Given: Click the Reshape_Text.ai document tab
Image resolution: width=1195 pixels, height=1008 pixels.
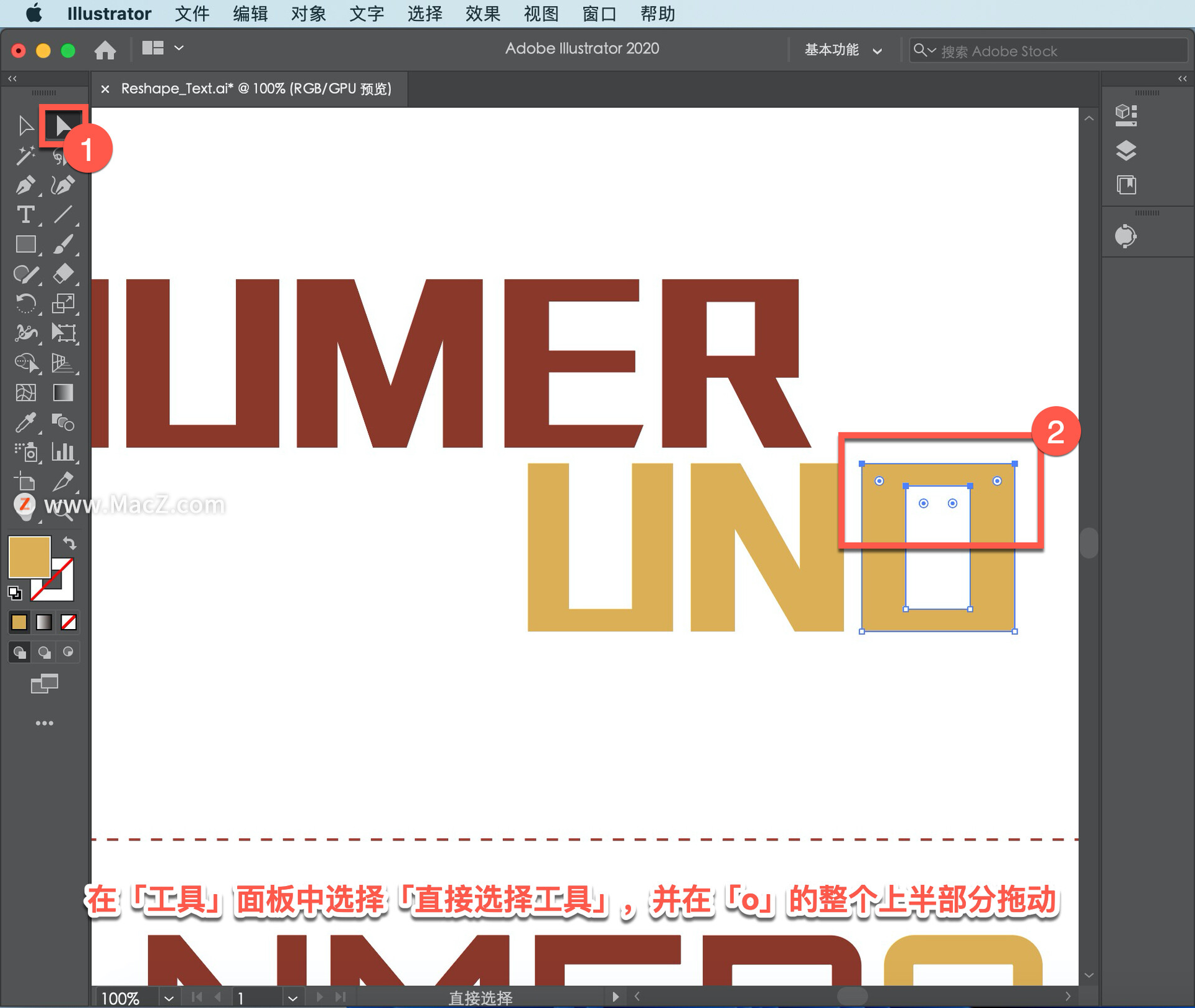Looking at the screenshot, I should (256, 88).
